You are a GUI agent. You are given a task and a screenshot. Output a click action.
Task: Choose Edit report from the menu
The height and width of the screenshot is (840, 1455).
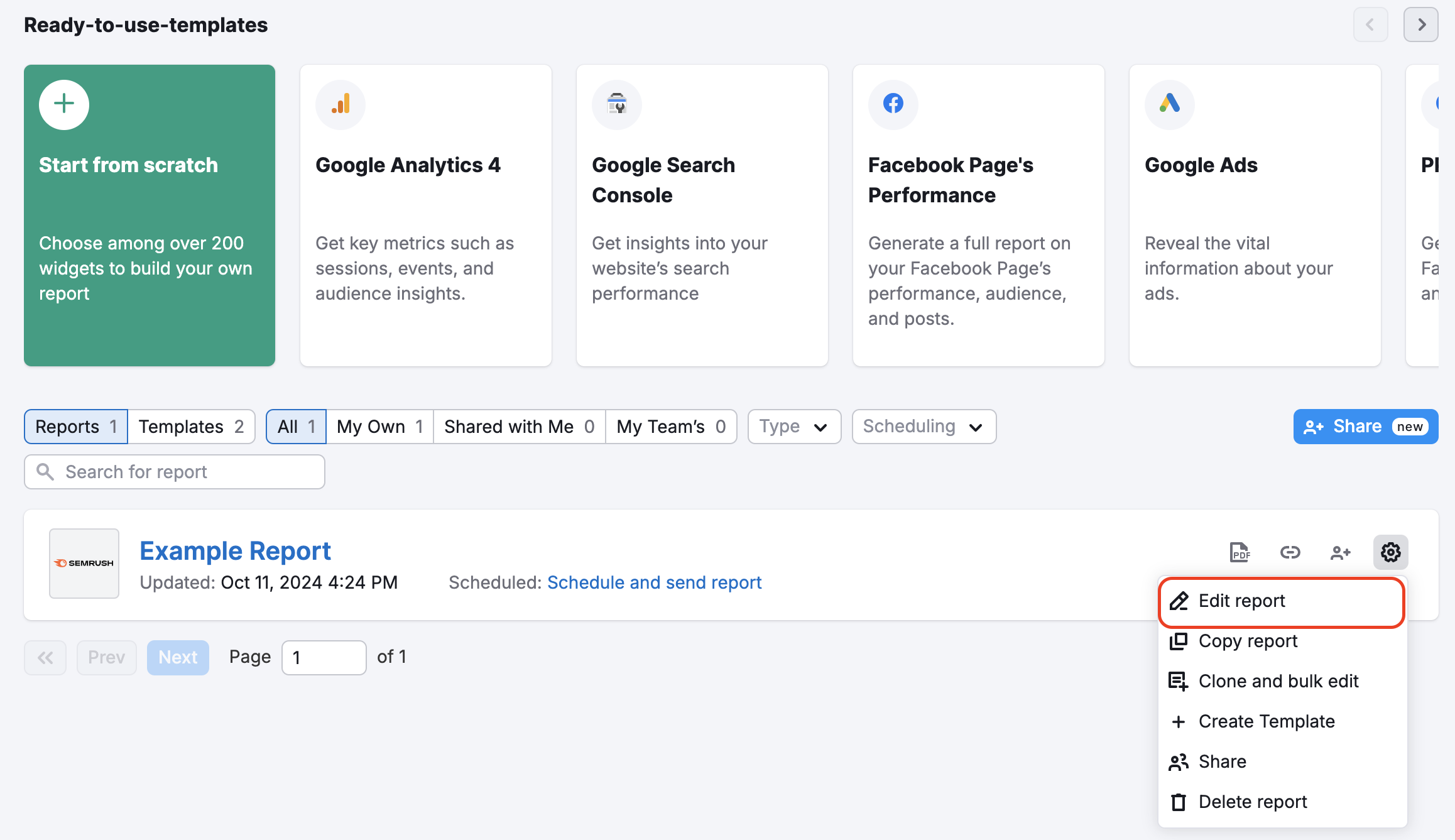[x=1241, y=601]
